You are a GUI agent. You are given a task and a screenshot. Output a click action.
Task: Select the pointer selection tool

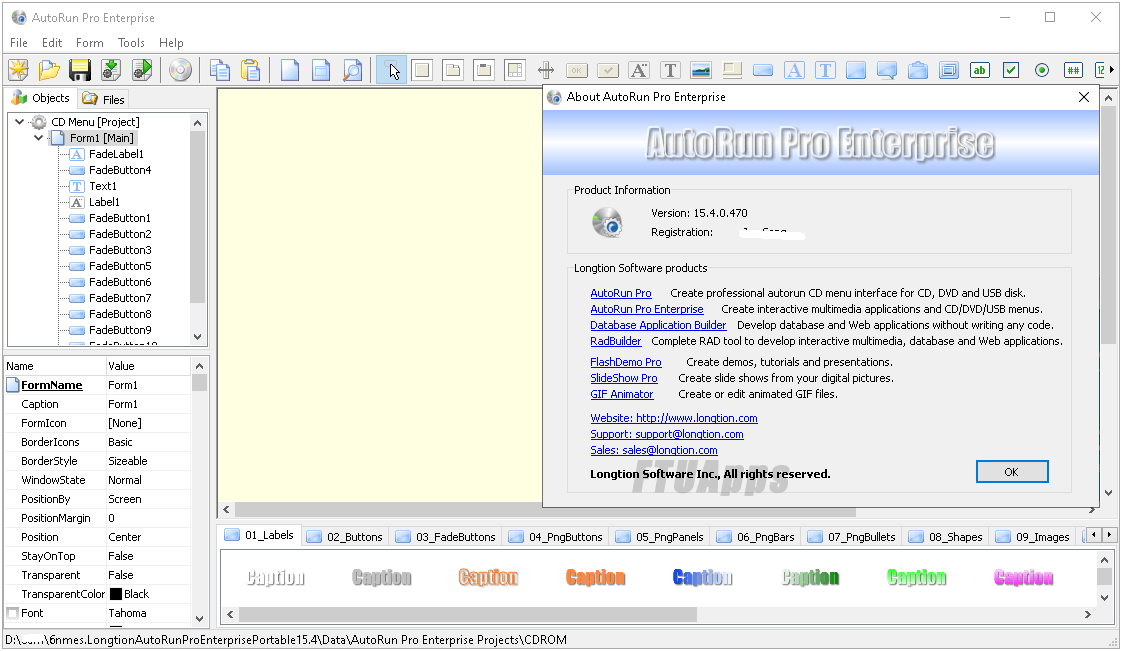[391, 70]
